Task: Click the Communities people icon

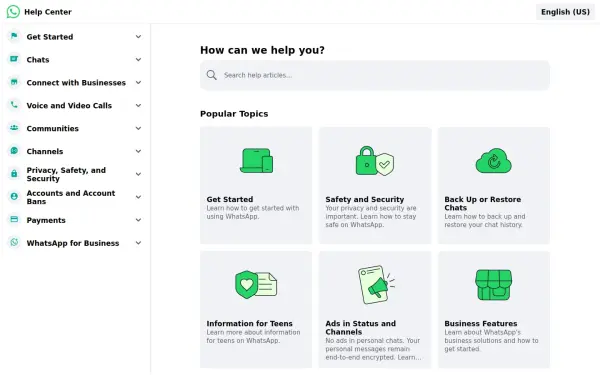Action: (x=14, y=128)
